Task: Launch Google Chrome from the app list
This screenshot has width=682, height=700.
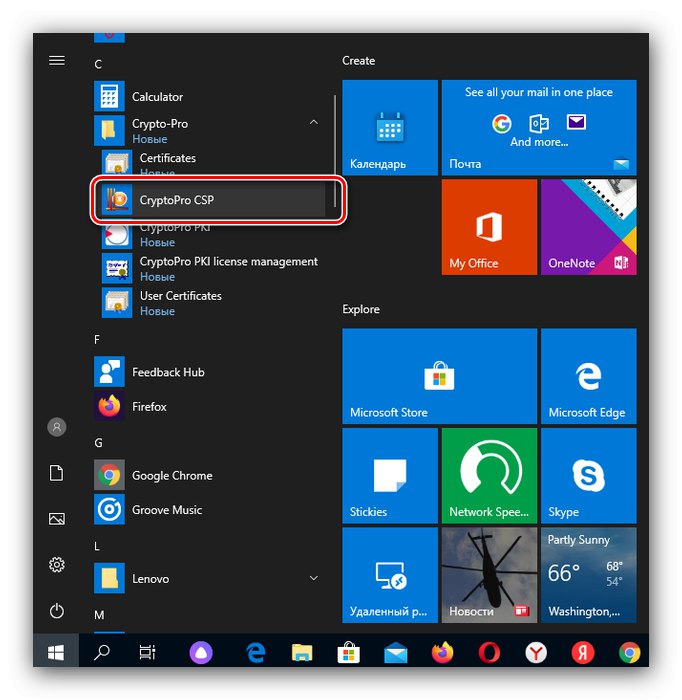Action: click(x=209, y=475)
